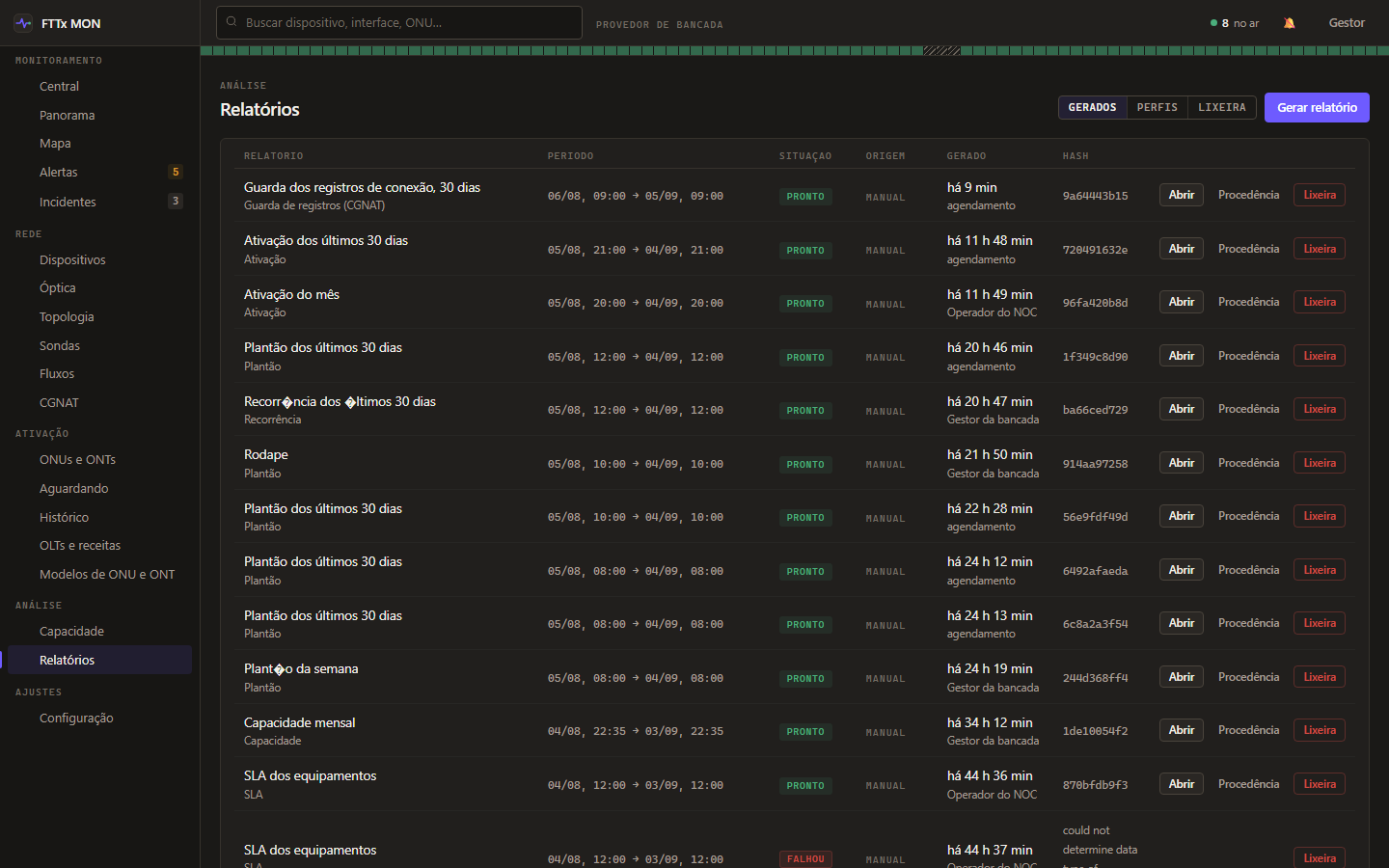Click the Gerar relatório button
Screen dimensions: 1389x868
tap(1317, 108)
